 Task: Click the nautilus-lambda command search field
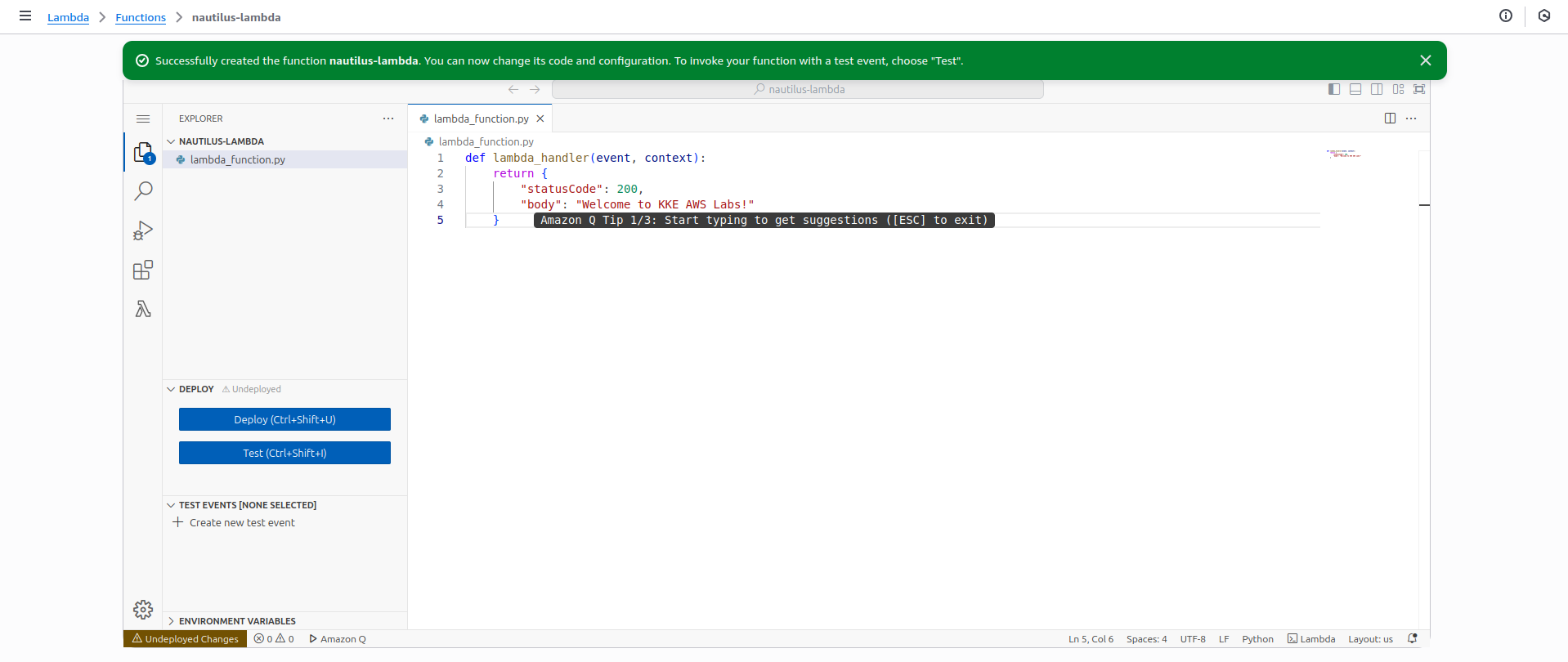798,89
